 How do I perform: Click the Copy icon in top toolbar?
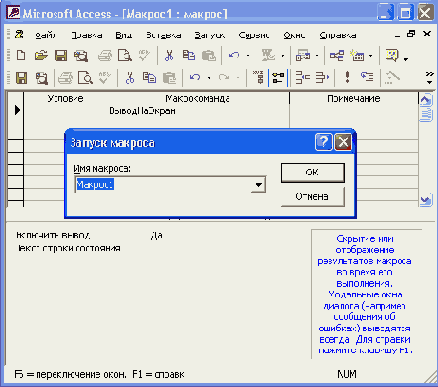[x=189, y=55]
